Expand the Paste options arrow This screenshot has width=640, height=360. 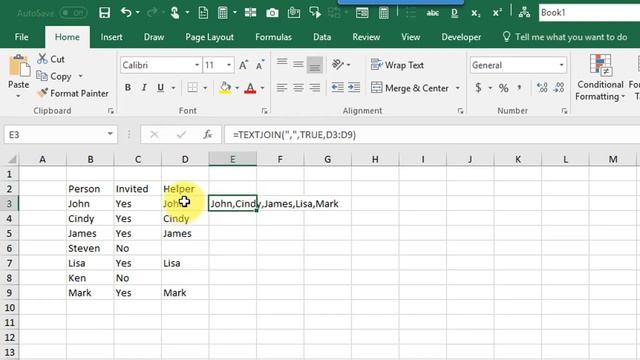click(x=18, y=96)
